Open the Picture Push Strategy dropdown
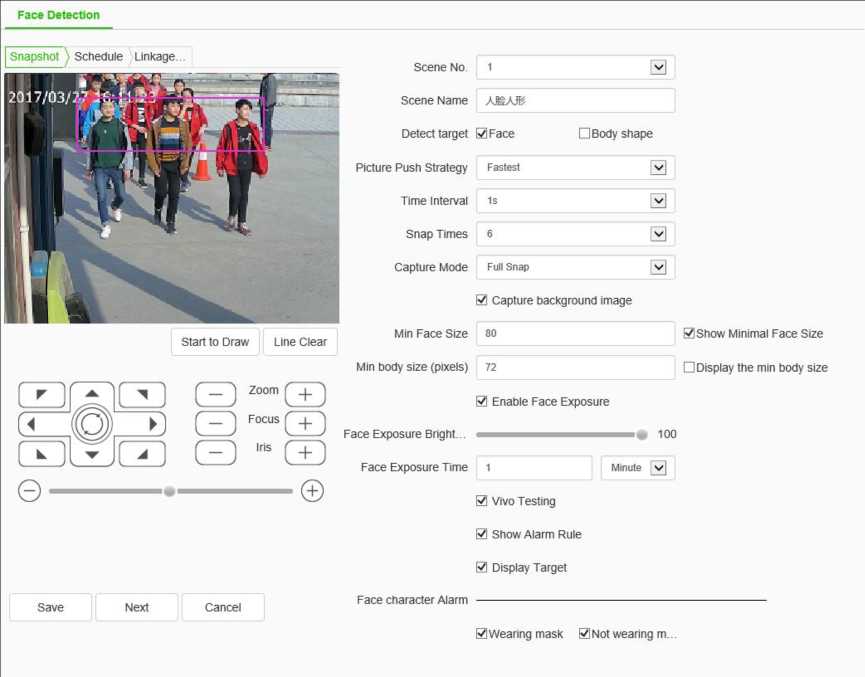This screenshot has width=865, height=677. [x=657, y=168]
